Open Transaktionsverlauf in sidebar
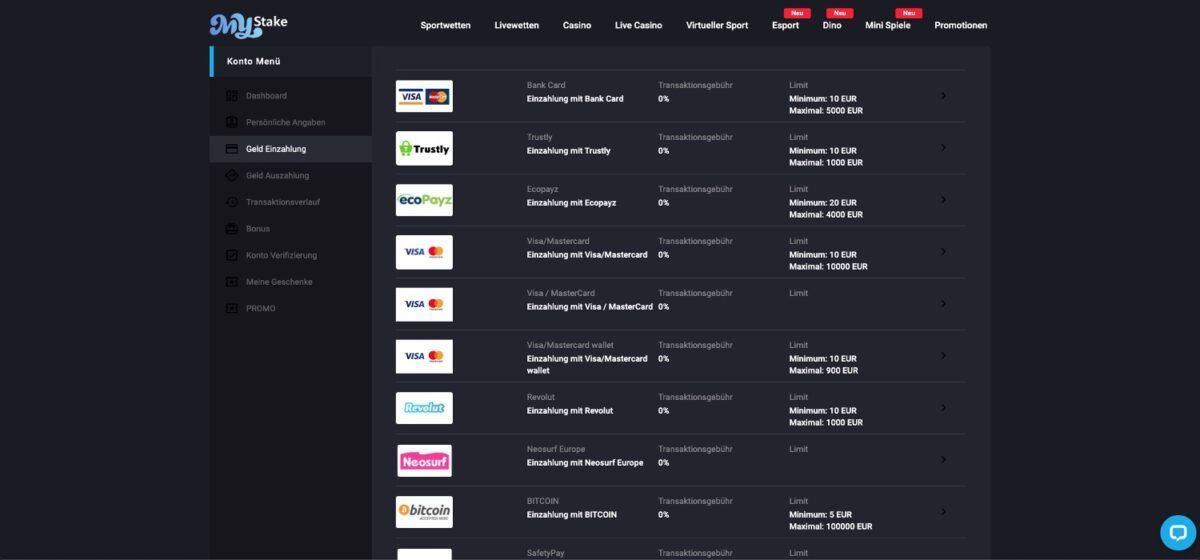This screenshot has width=1200, height=560. (x=283, y=202)
